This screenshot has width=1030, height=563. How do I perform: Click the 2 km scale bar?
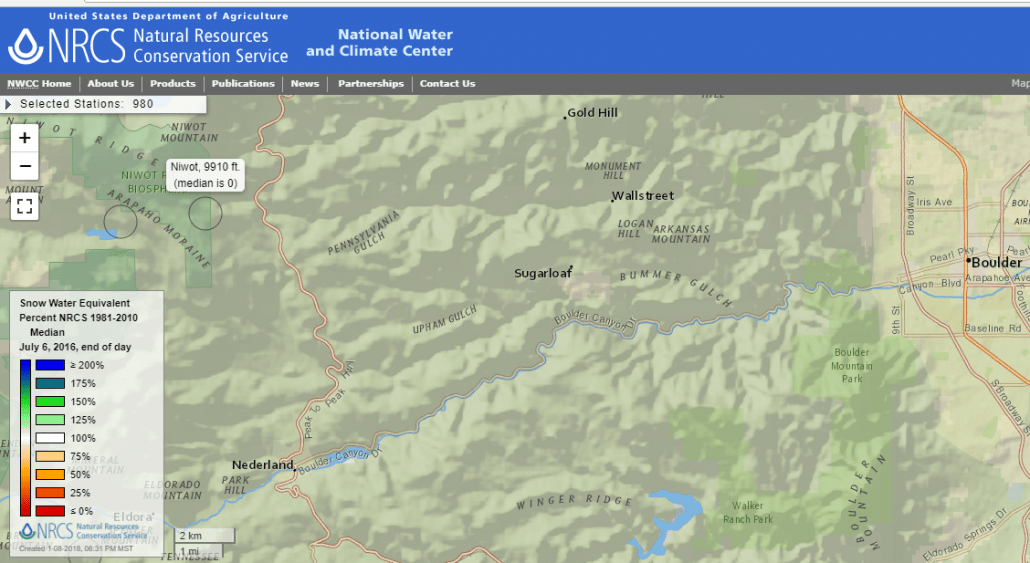click(204, 535)
